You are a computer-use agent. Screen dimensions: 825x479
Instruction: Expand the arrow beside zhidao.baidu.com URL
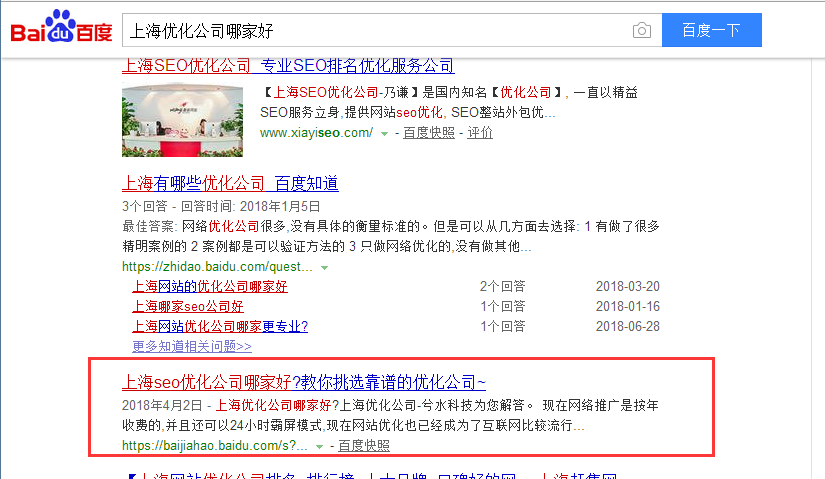(324, 268)
